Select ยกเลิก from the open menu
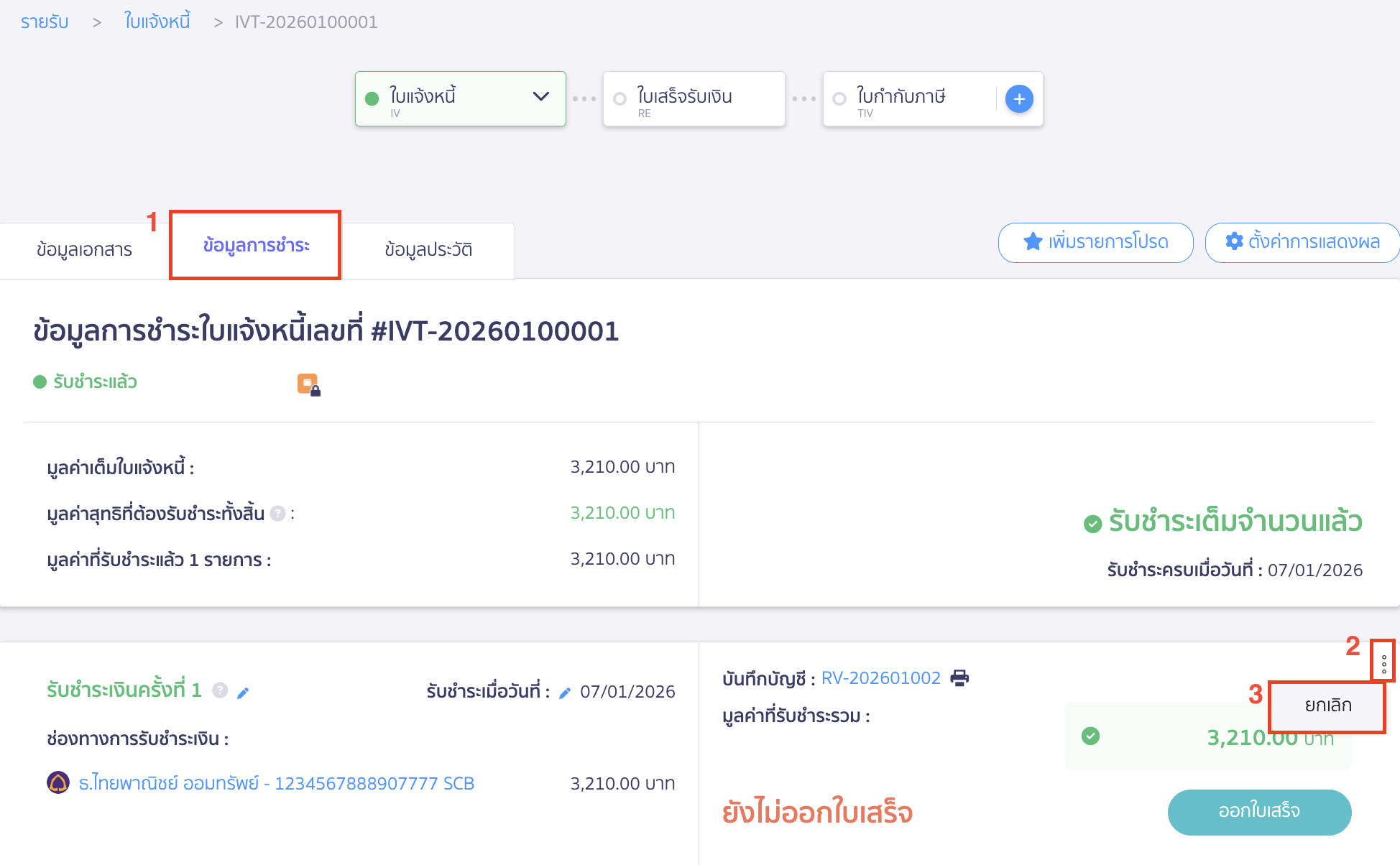Viewport: 1400px width, 865px height. click(x=1326, y=705)
